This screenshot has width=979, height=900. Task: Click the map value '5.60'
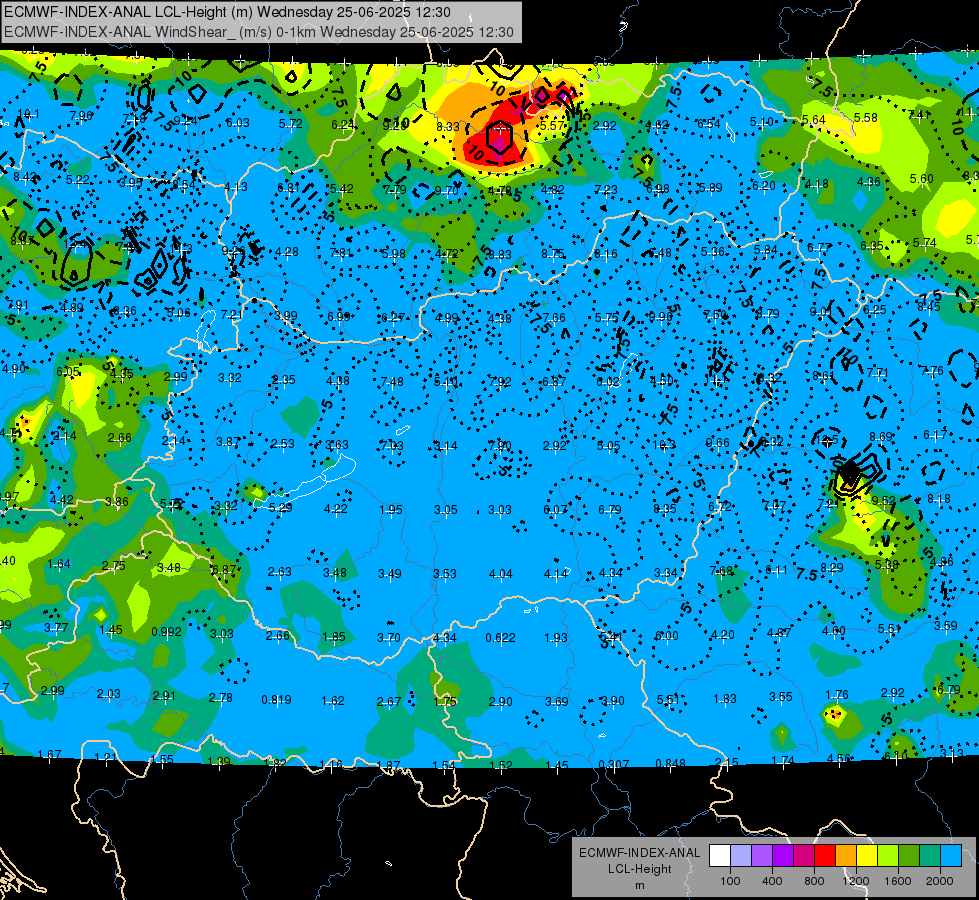922,179
